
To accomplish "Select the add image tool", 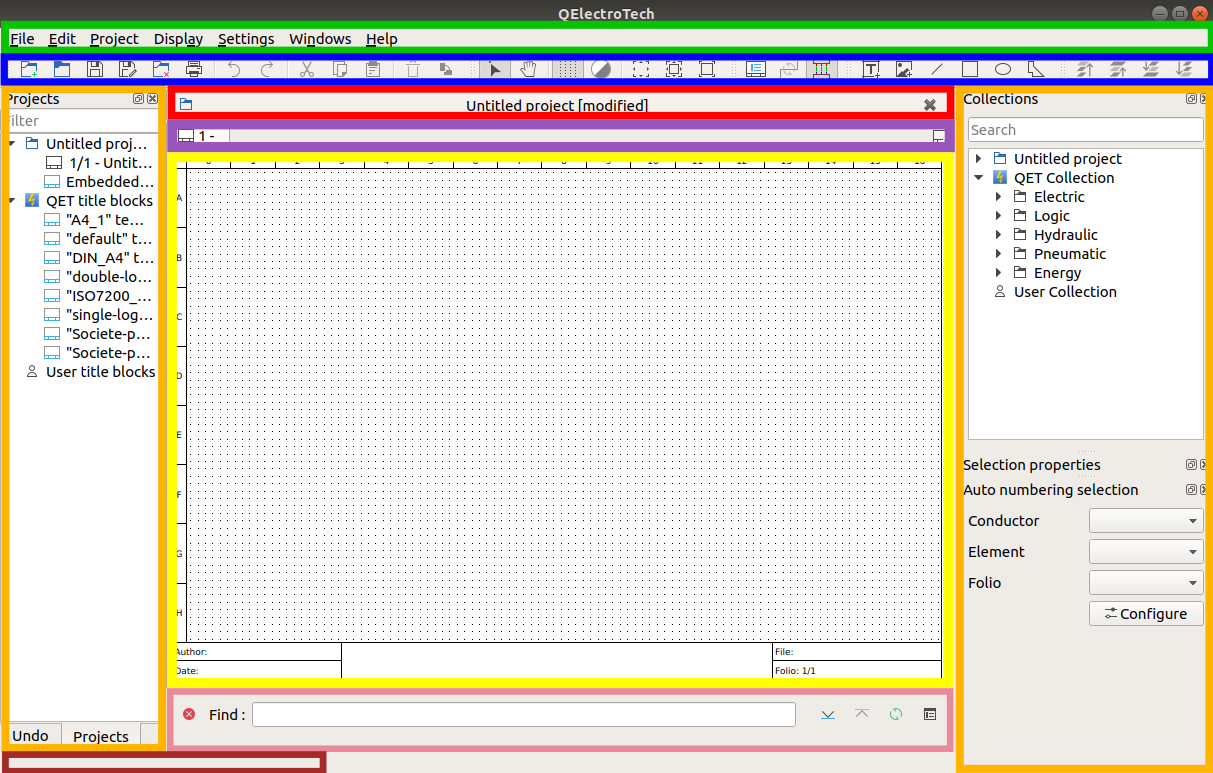I will (904, 69).
